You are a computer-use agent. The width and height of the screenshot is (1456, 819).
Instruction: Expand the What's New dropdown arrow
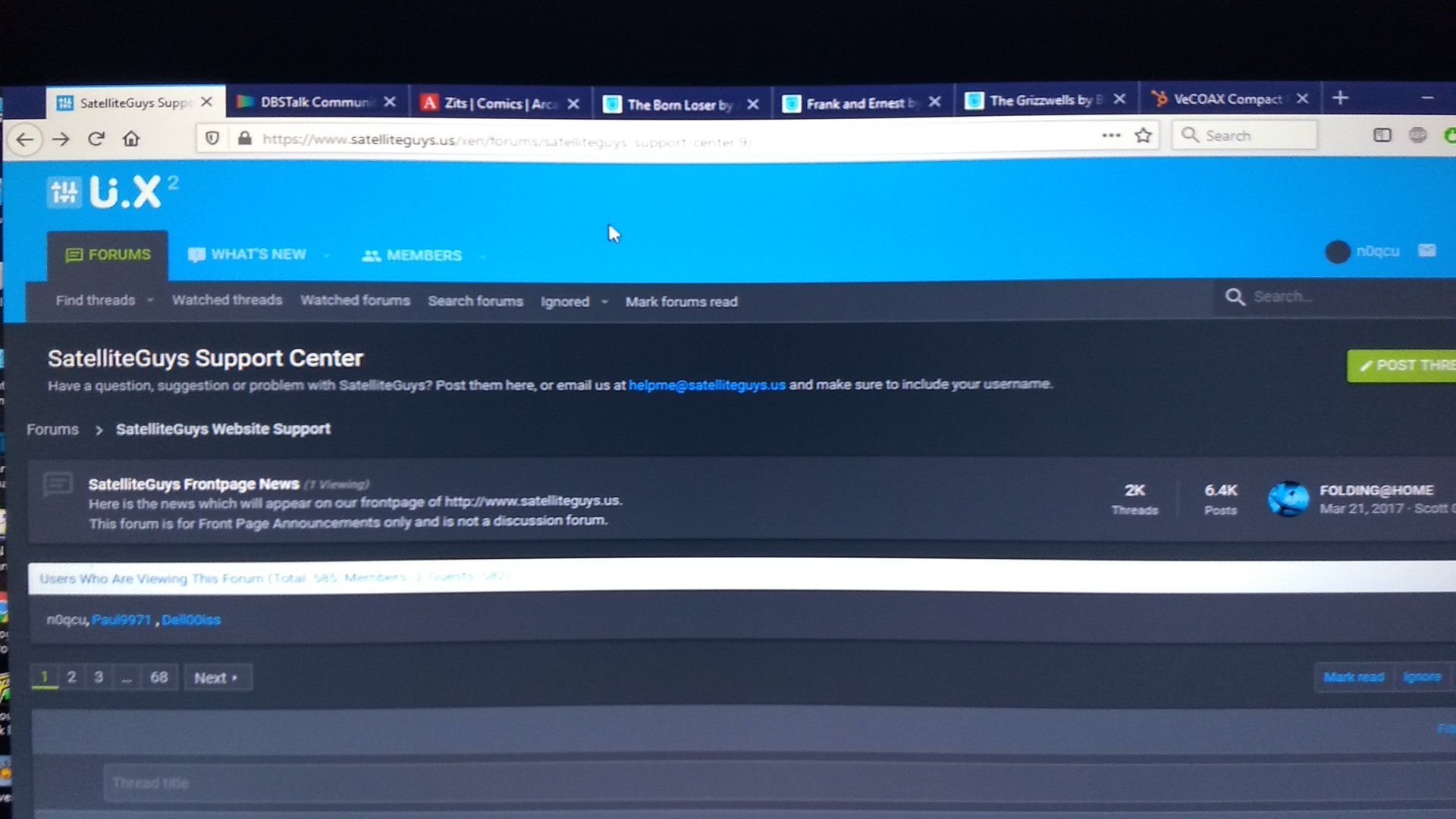pos(327,256)
